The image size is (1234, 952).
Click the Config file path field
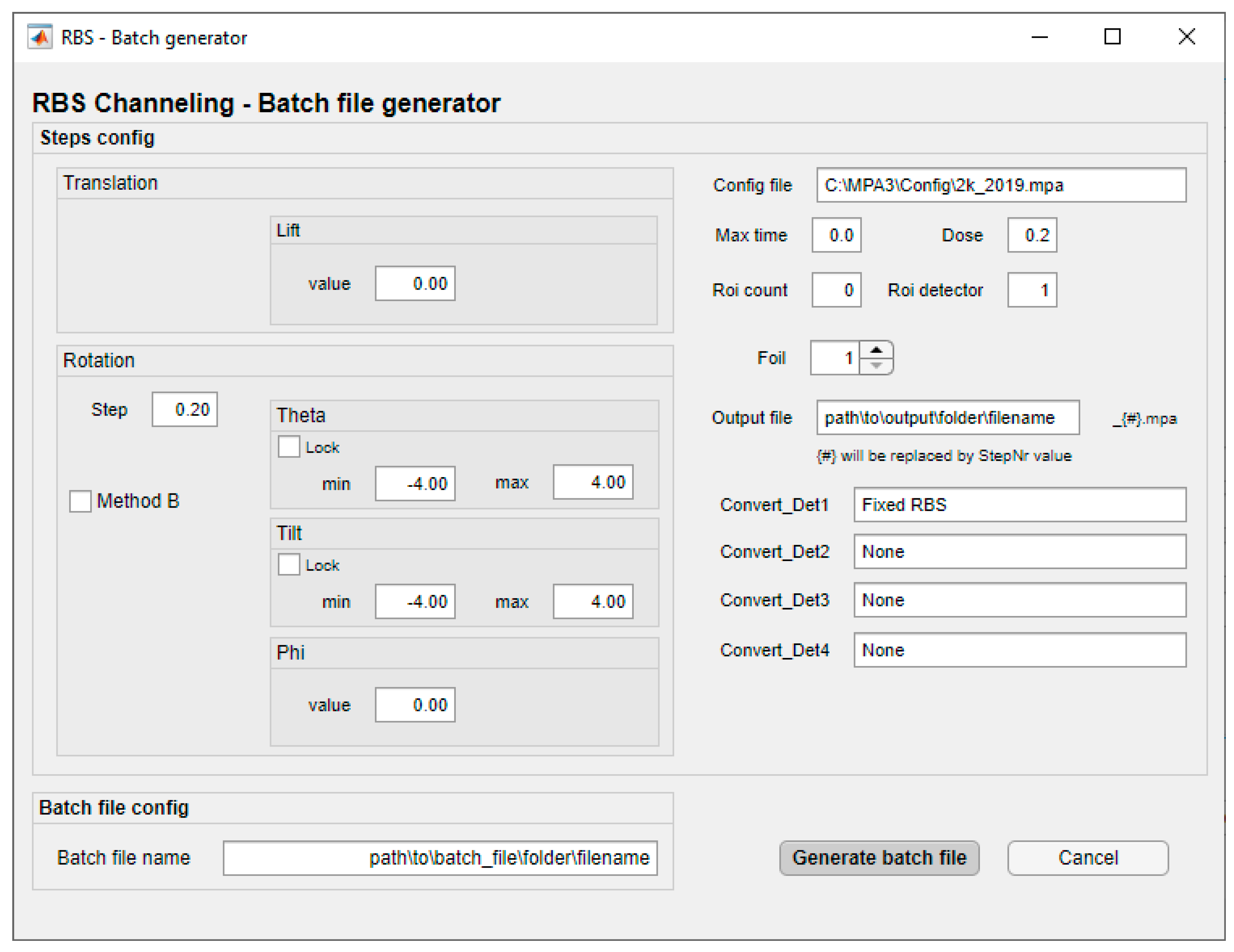1001,185
